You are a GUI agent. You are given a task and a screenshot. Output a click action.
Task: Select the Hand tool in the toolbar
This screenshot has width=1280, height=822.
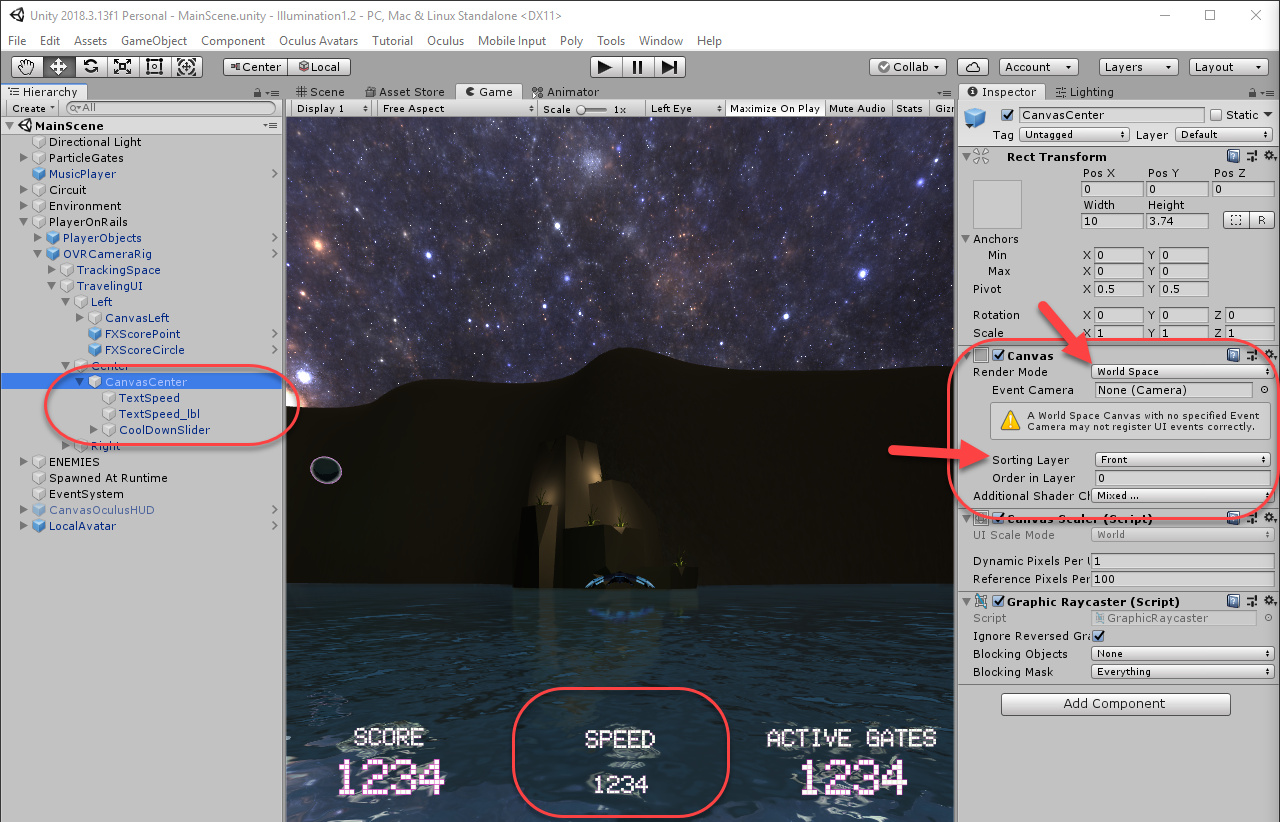pyautogui.click(x=26, y=66)
